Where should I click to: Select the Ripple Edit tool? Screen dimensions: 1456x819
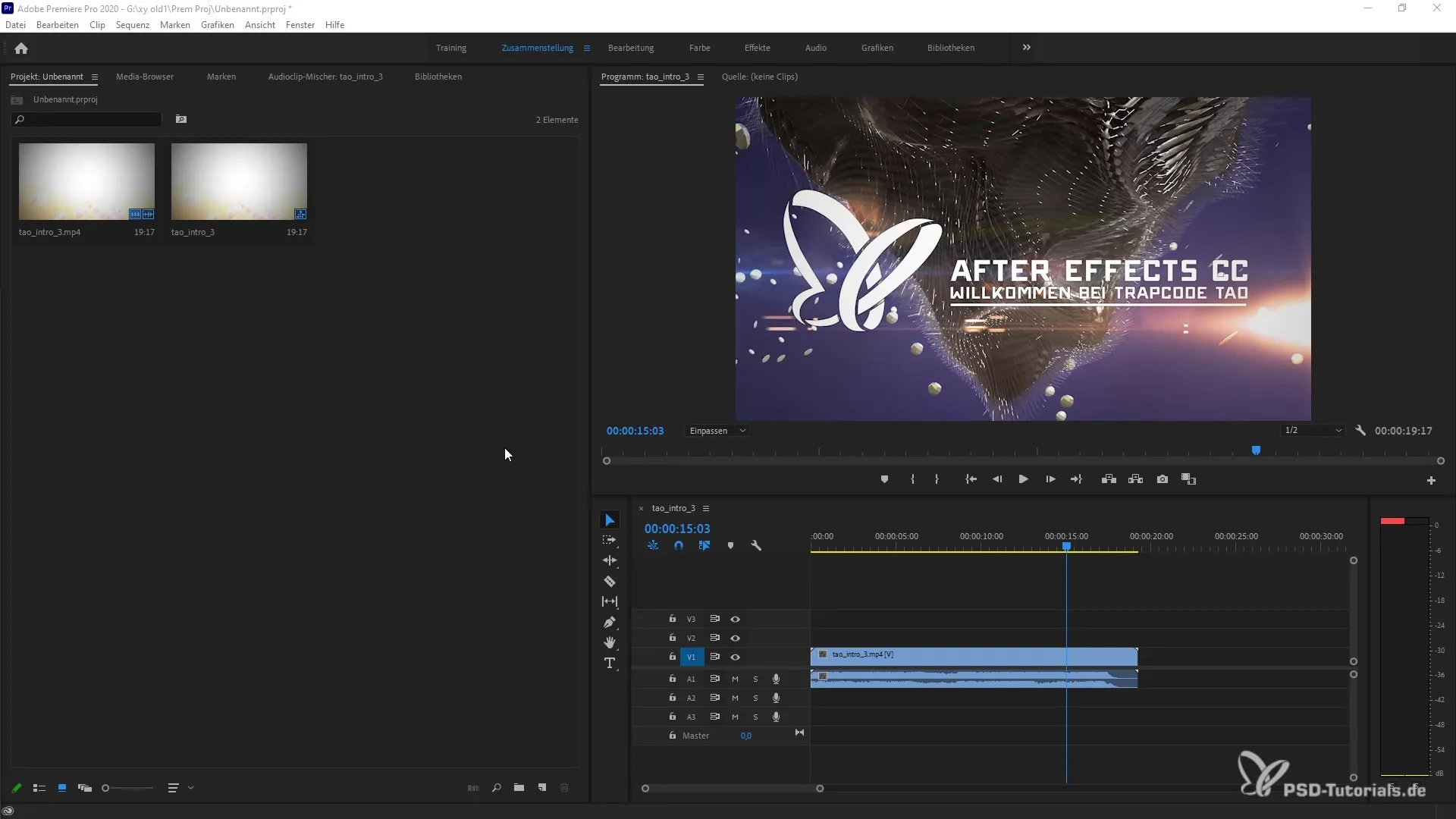(610, 560)
